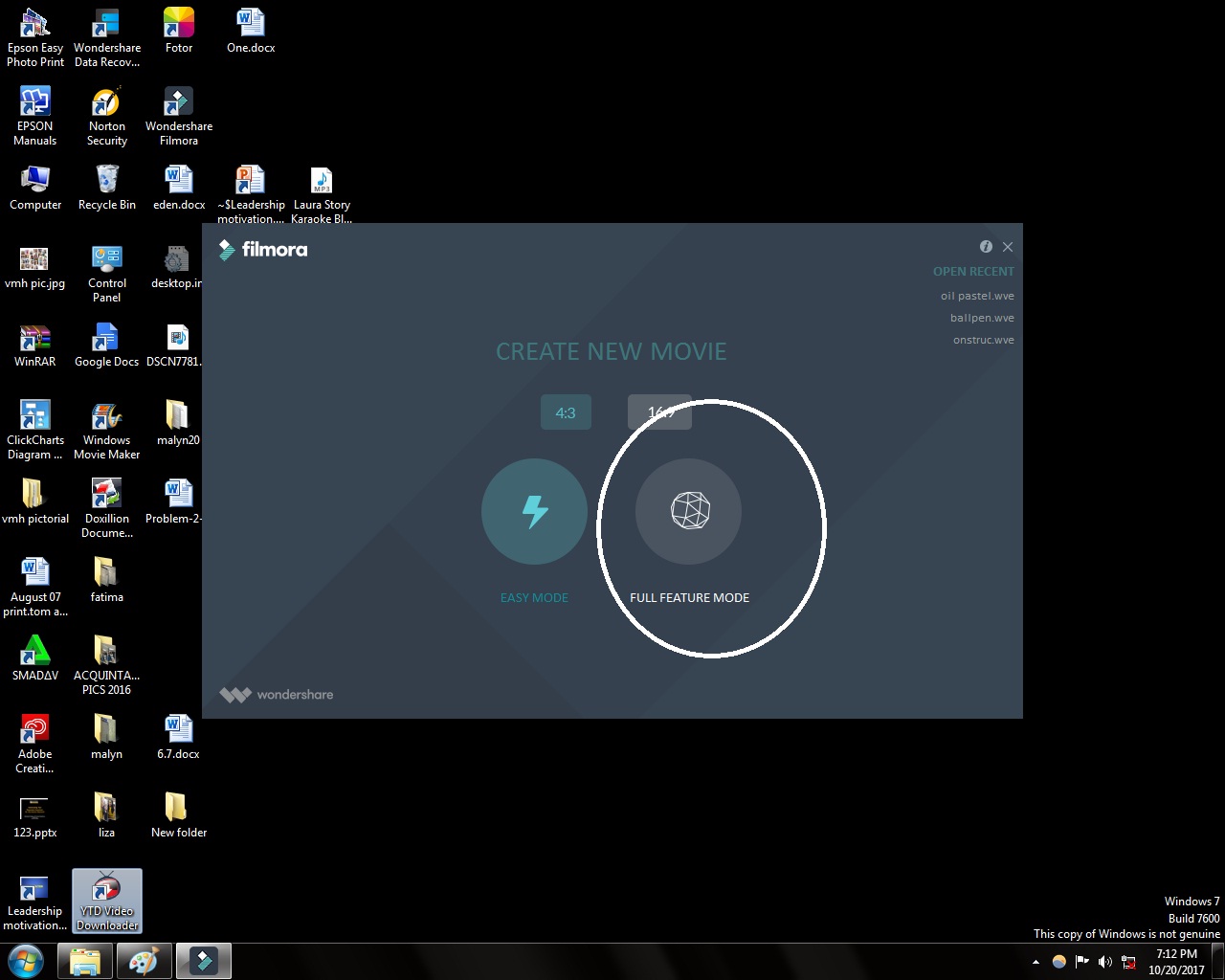
Task: Open Paint from the taskbar
Action: (145, 961)
